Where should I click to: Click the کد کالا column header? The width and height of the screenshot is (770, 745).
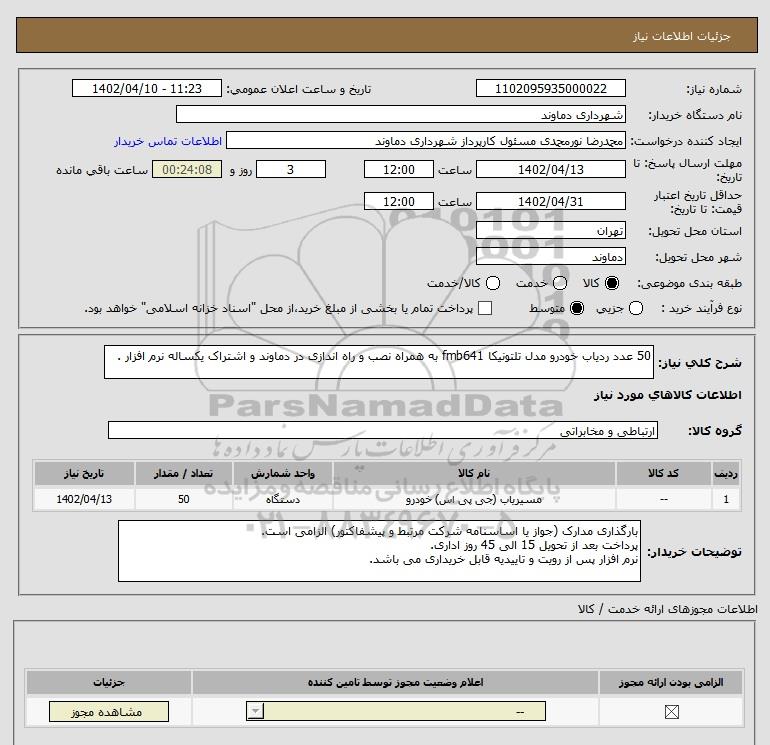pos(663,473)
